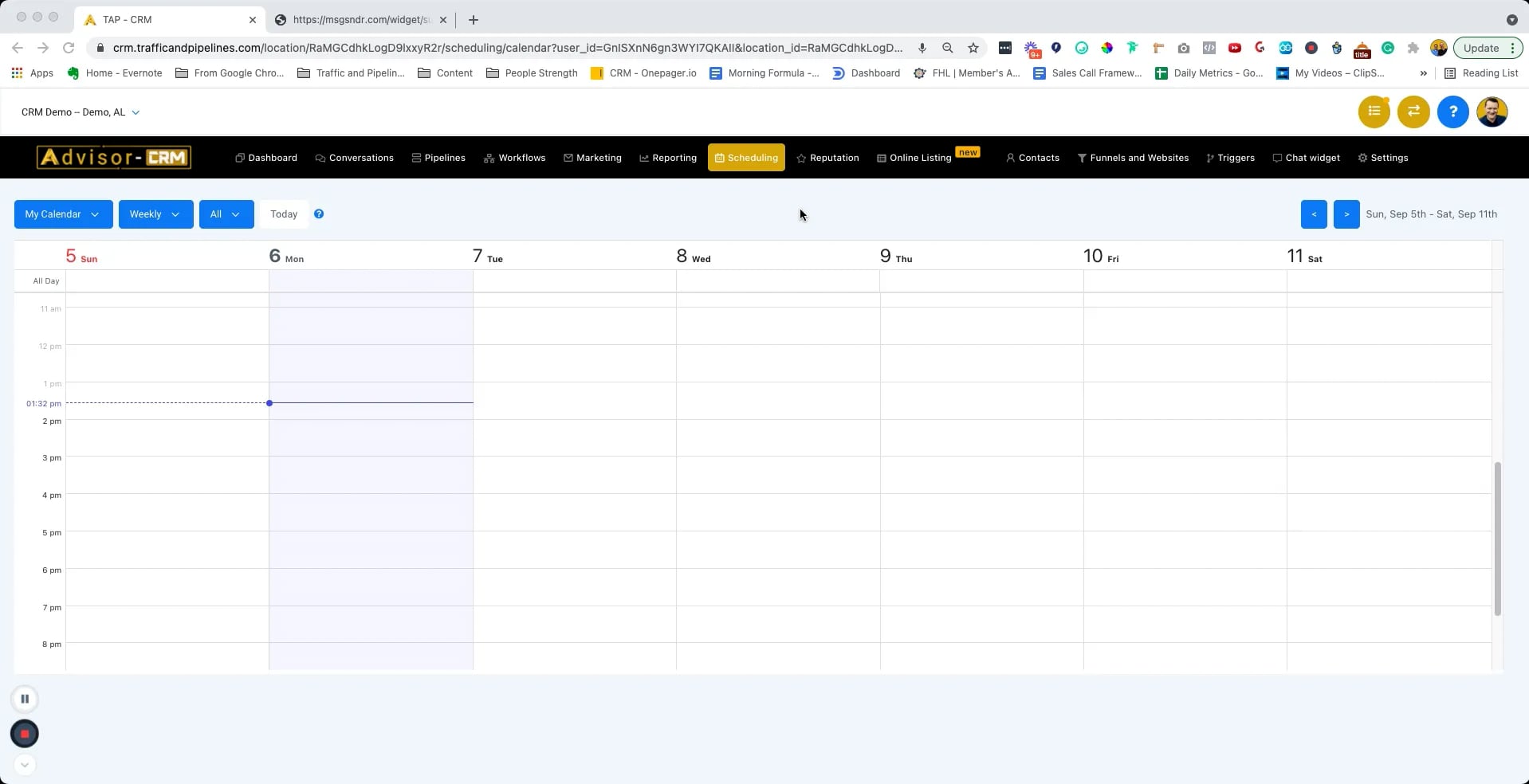
Task: Open Pipelines section
Action: (x=438, y=158)
